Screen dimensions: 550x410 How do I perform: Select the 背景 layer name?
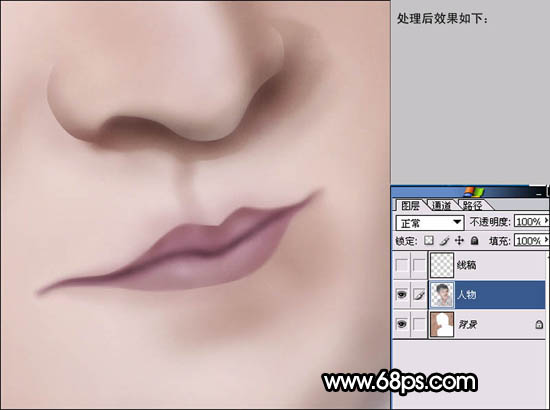467,324
